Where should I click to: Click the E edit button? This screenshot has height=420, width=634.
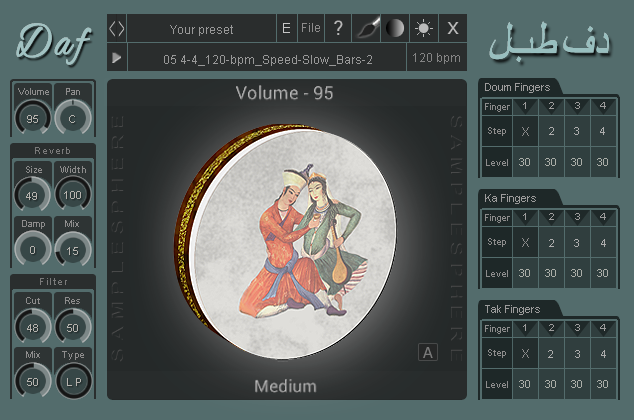click(x=286, y=28)
